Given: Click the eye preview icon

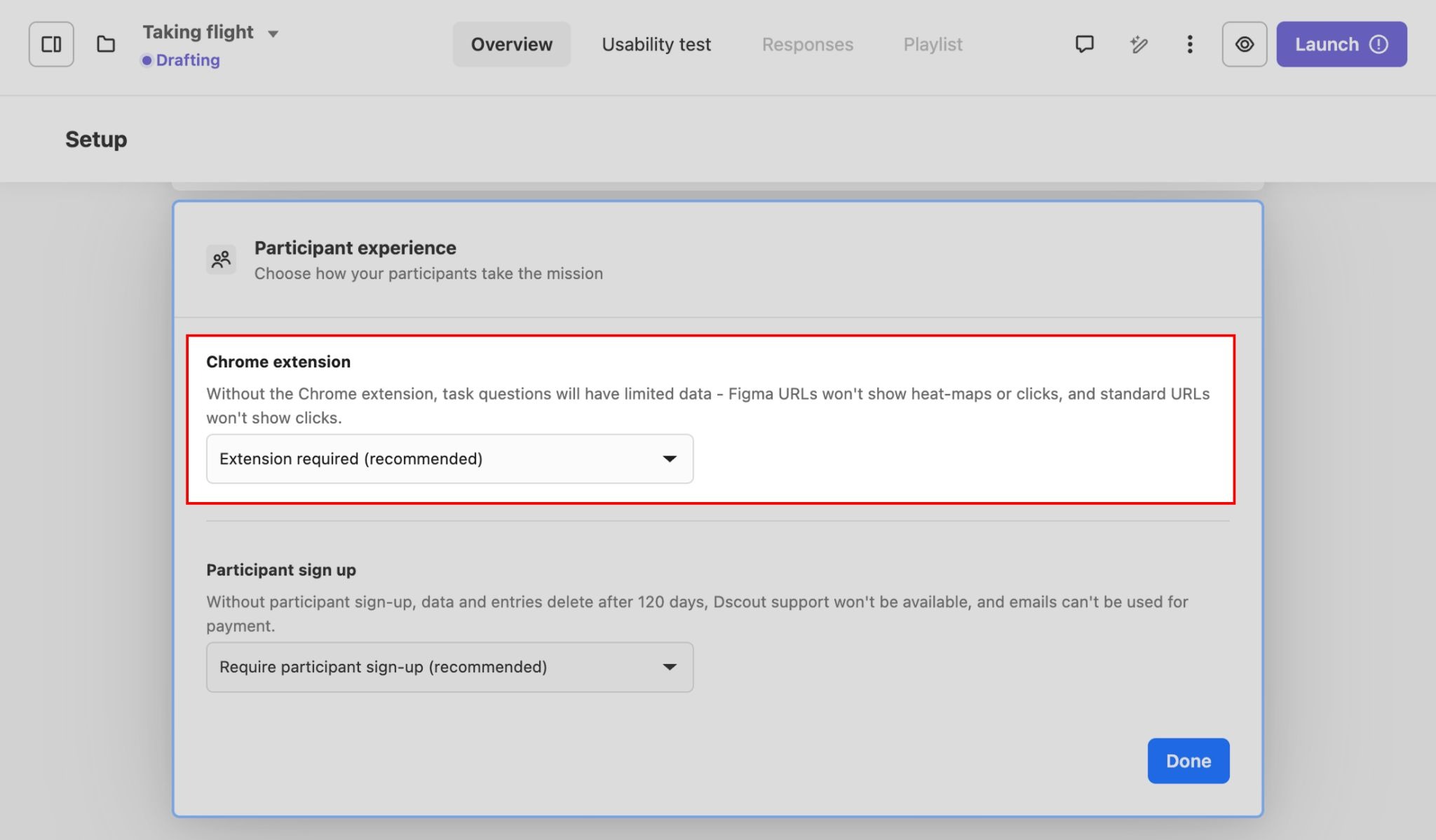Looking at the screenshot, I should (x=1244, y=44).
